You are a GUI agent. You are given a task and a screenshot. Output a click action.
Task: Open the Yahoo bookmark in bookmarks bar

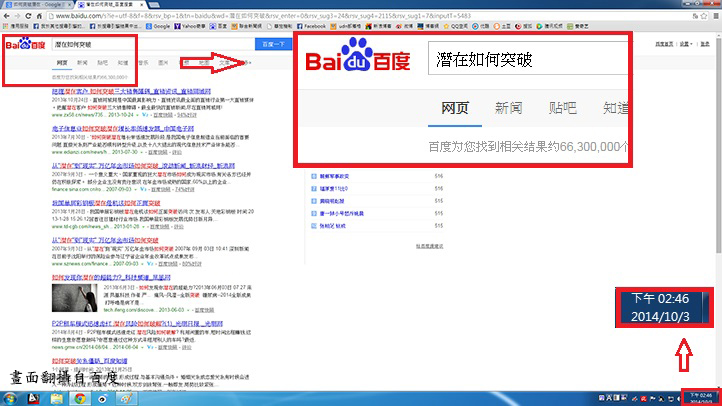(x=189, y=26)
